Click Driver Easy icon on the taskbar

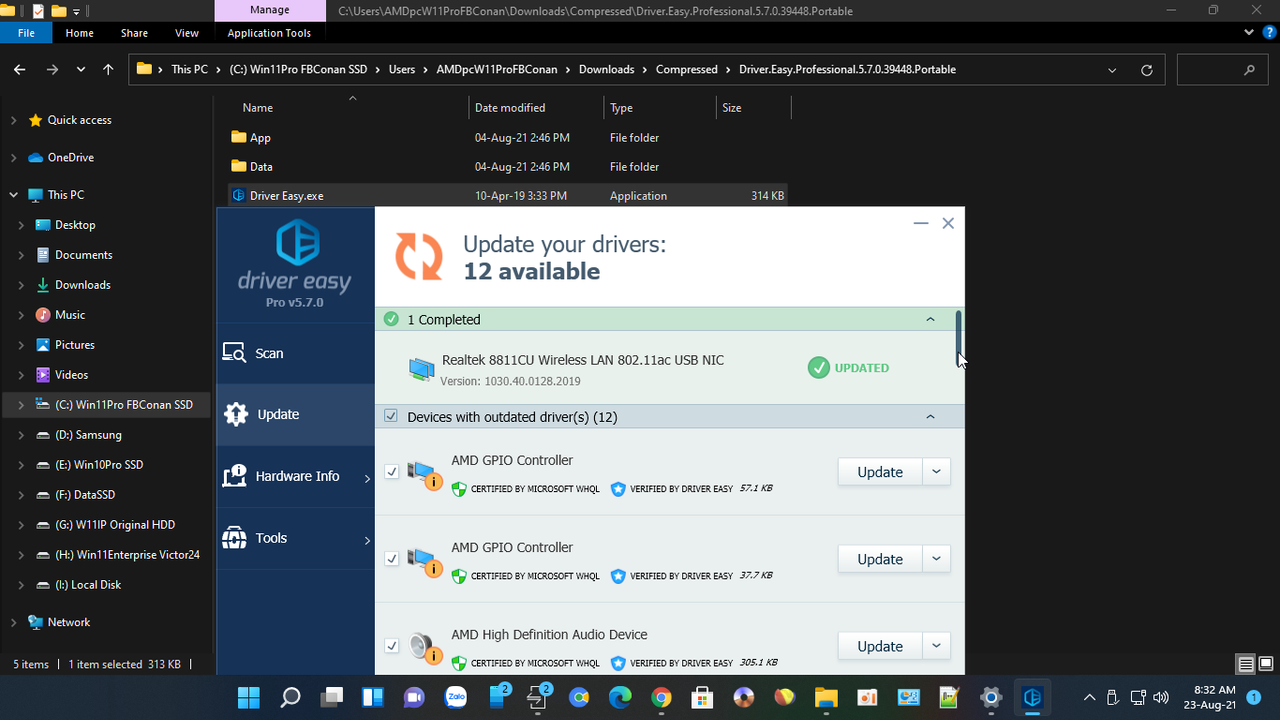click(x=1032, y=697)
